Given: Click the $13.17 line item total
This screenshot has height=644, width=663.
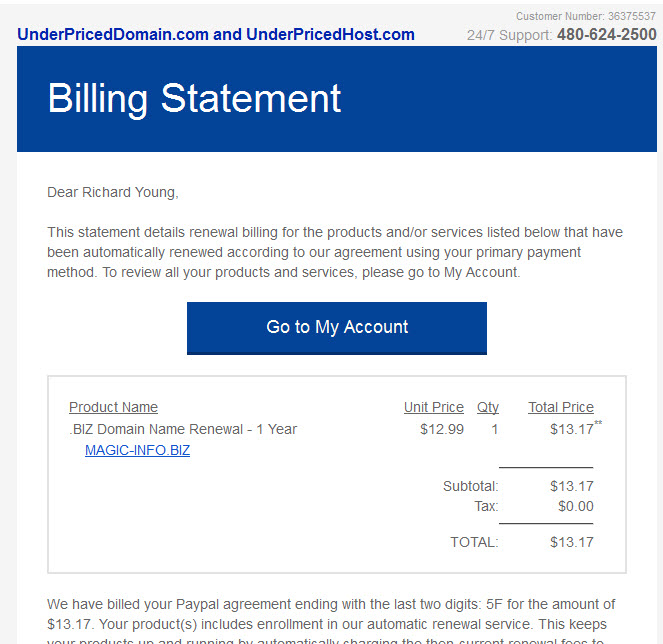Looking at the screenshot, I should coord(572,429).
